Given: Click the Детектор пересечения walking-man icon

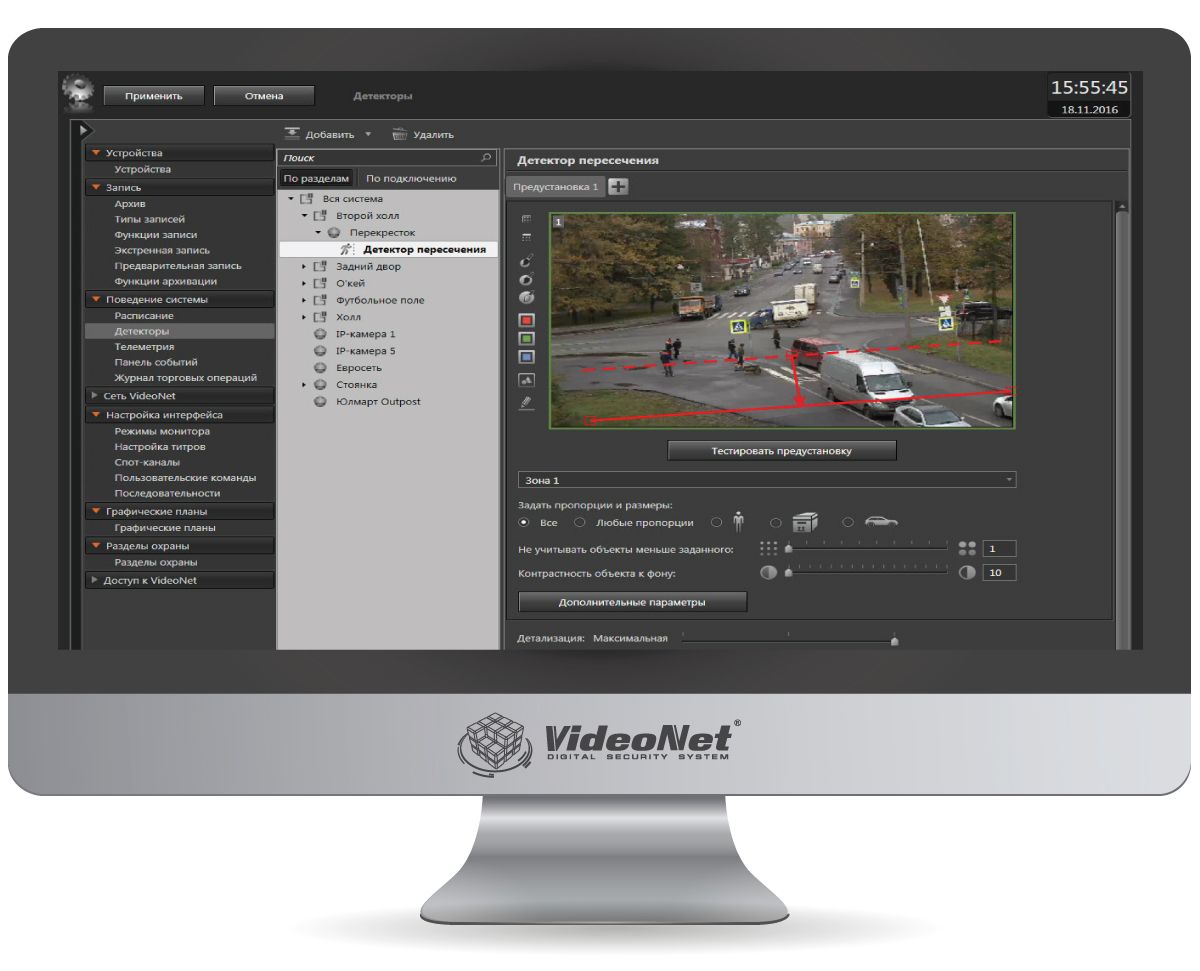Looking at the screenshot, I should 347,249.
